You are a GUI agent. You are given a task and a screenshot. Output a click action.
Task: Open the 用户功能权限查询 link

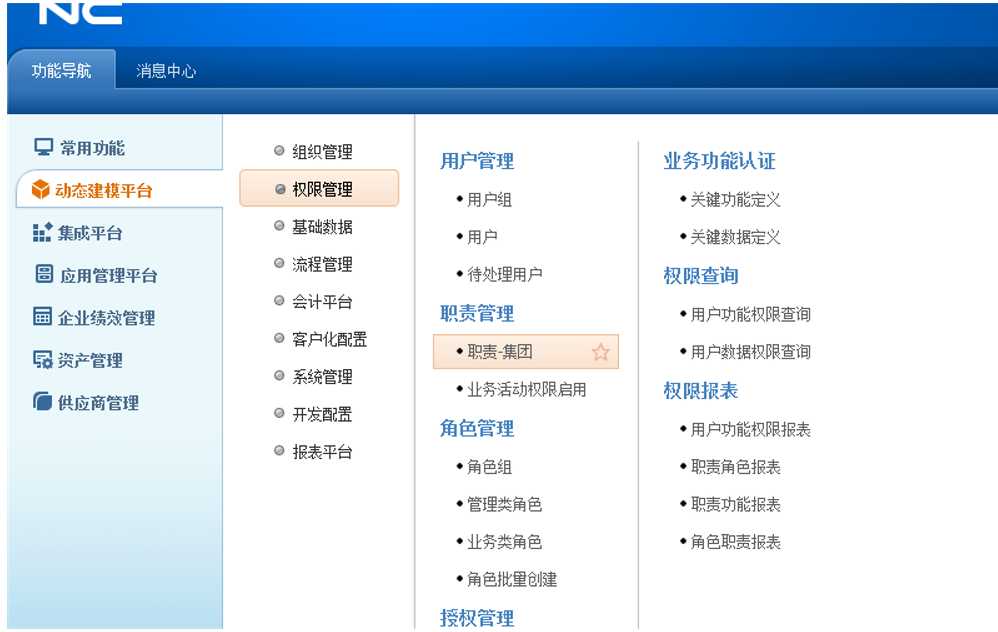[750, 314]
